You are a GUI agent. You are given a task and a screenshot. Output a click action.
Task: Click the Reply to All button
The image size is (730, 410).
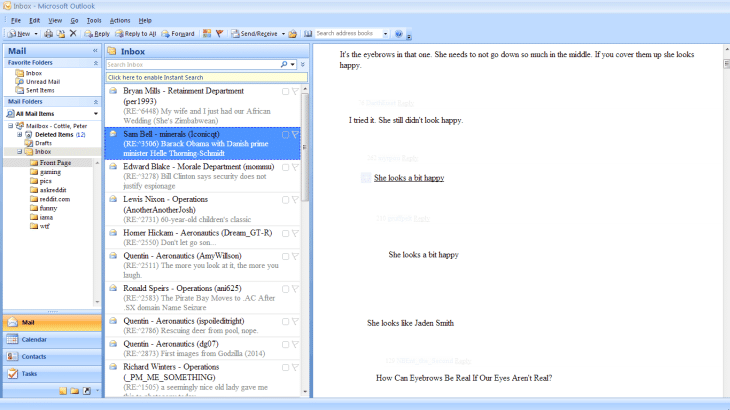click(138, 33)
